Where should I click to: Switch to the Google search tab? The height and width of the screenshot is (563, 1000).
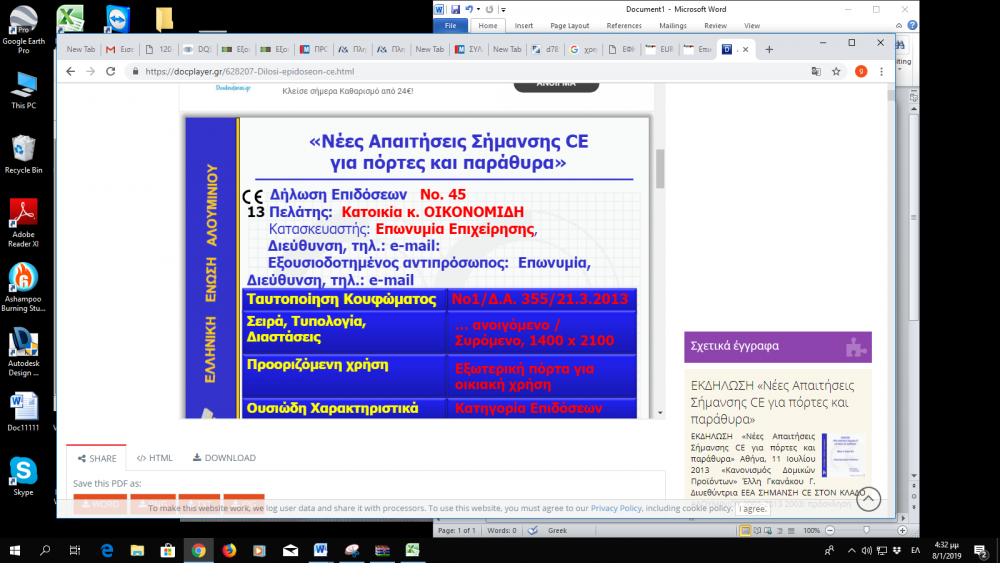tap(583, 49)
